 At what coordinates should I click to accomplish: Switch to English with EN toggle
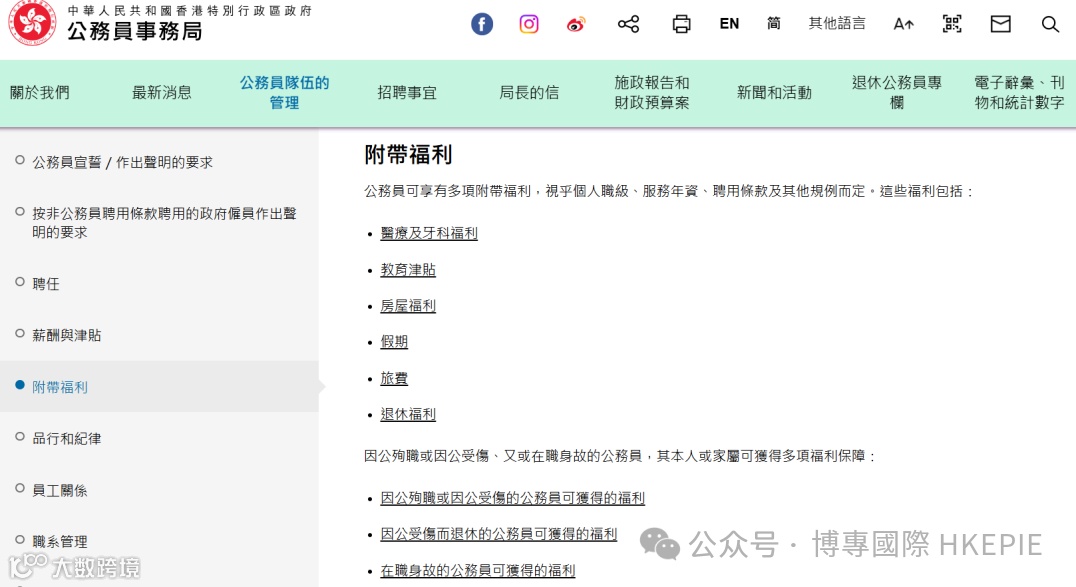coord(729,23)
